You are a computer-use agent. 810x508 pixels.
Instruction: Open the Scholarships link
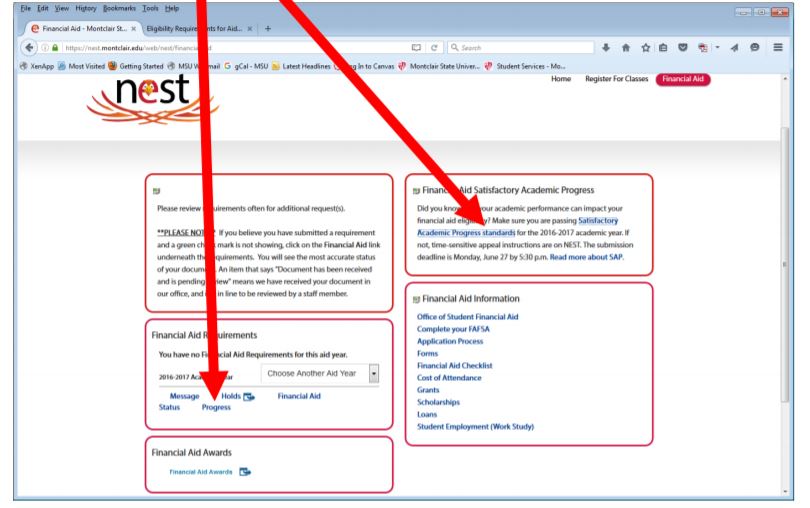pos(437,402)
